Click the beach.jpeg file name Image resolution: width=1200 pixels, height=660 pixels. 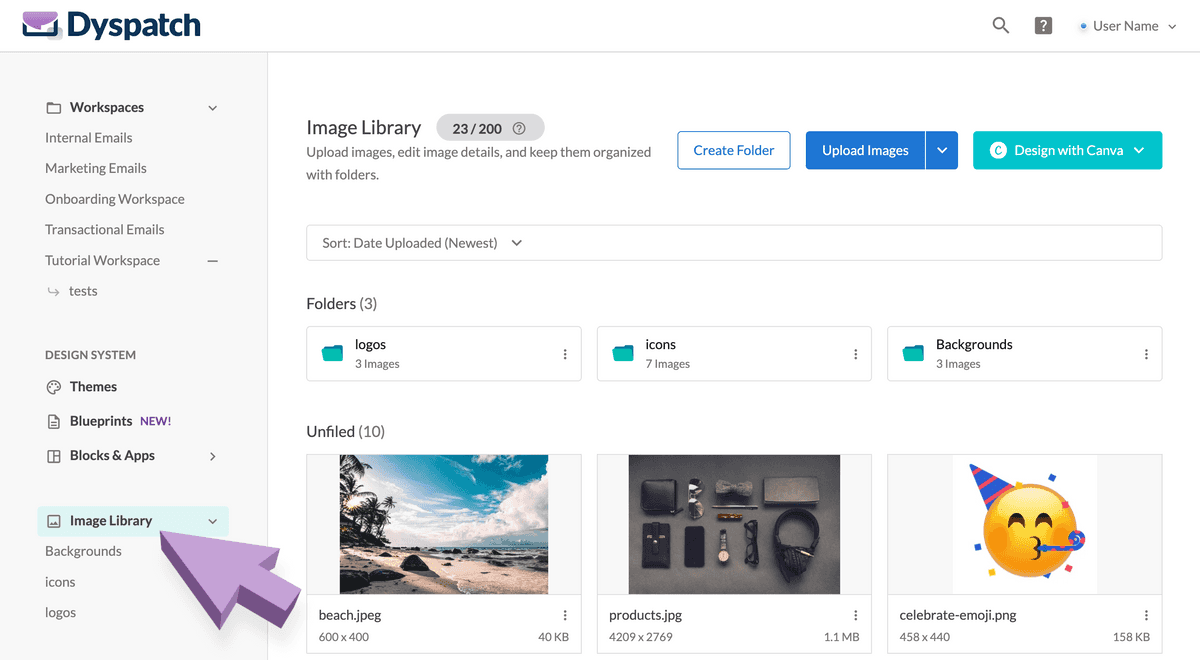[x=350, y=615]
